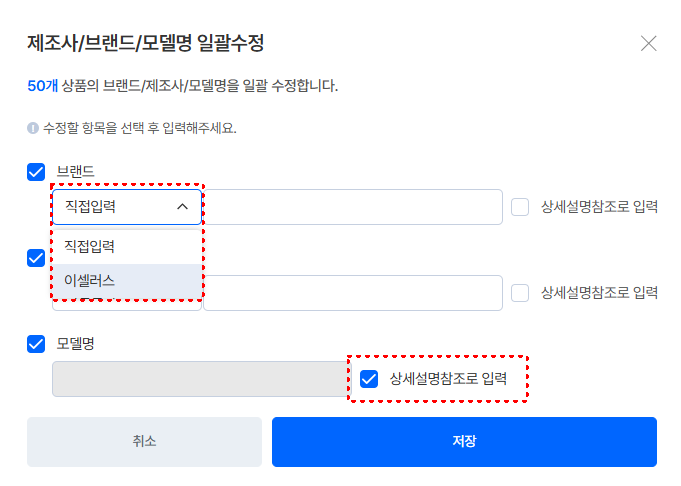Close the 제조사/브랜드/모델명 일괄수정 dialog
The width and height of the screenshot is (681, 486).
coord(648,43)
